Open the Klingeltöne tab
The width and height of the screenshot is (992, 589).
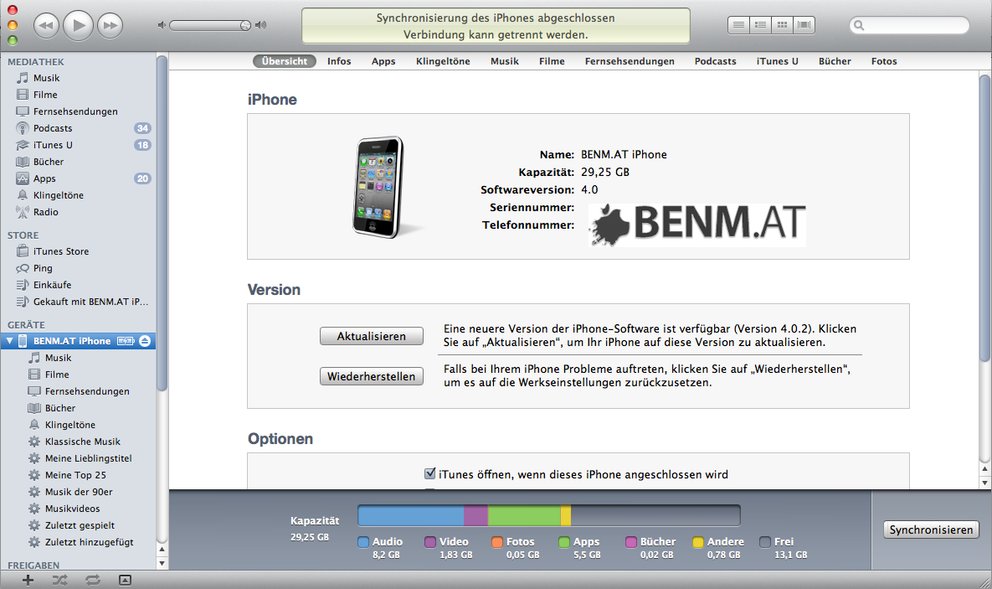click(x=443, y=61)
